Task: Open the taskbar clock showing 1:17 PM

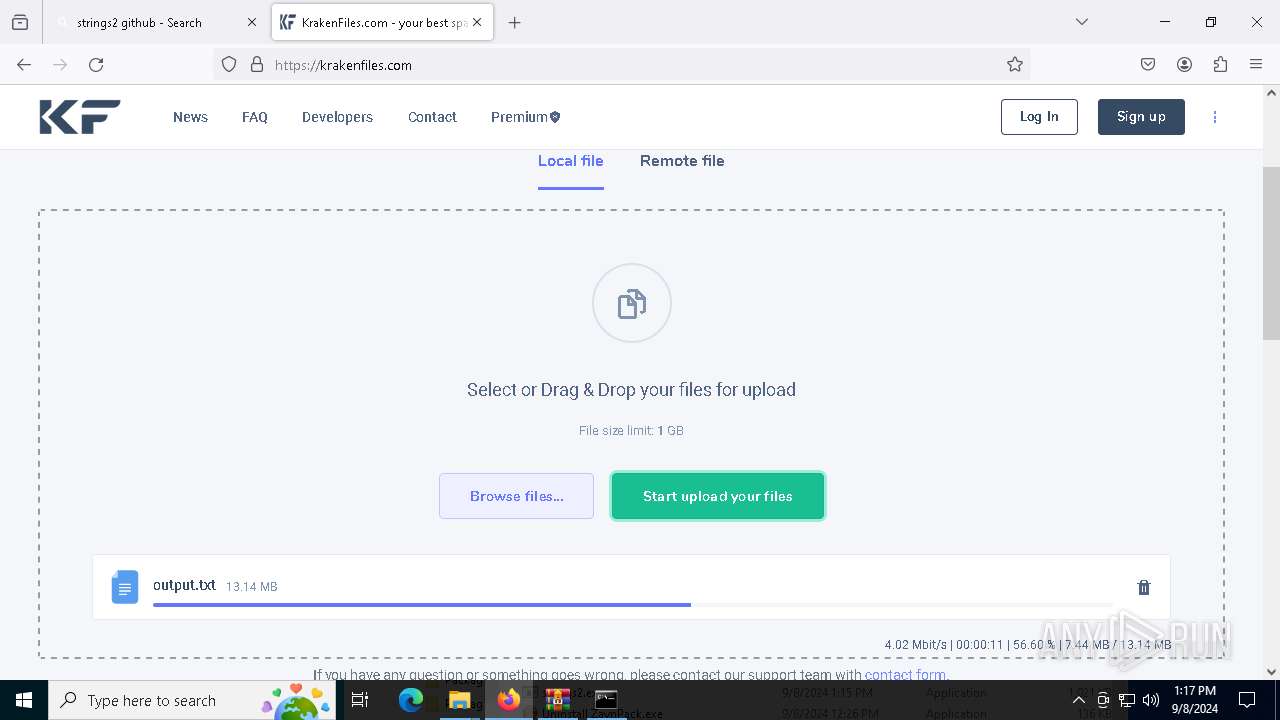Action: 1195,700
